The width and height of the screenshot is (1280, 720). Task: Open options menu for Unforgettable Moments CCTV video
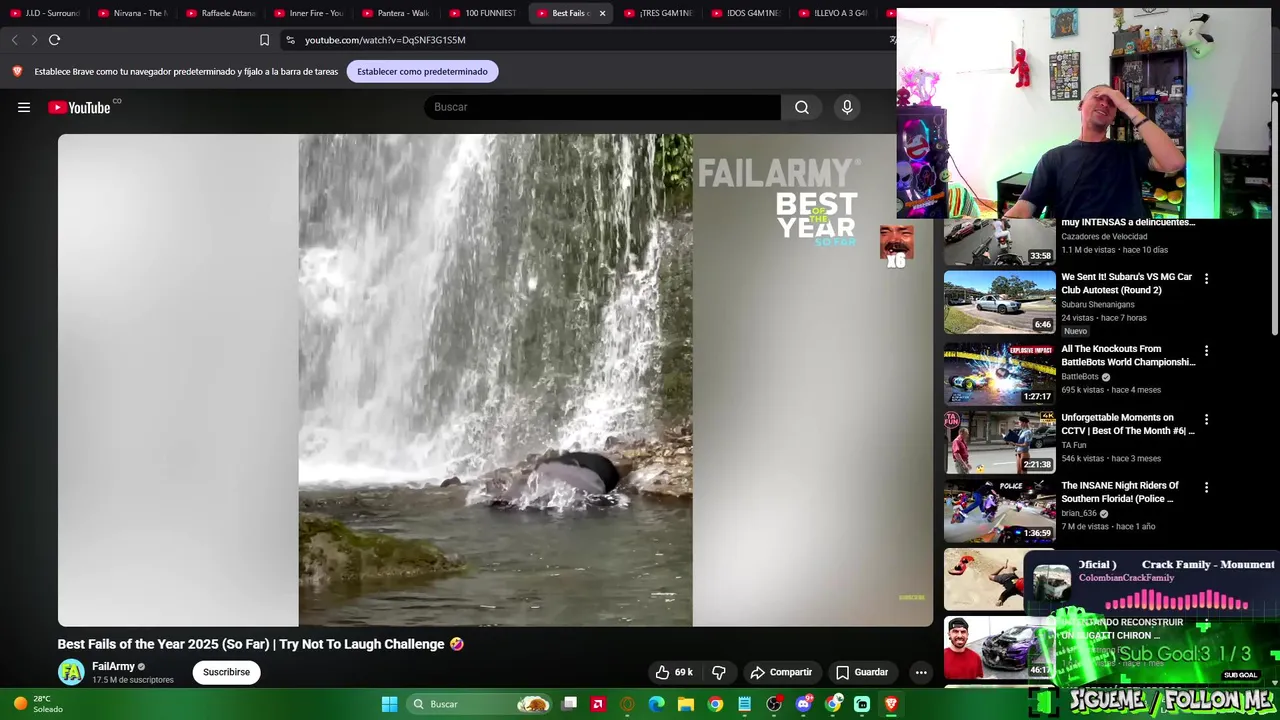pyautogui.click(x=1206, y=419)
